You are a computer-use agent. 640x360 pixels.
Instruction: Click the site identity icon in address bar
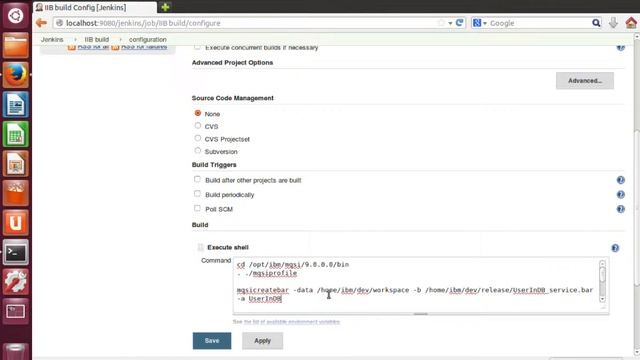[x=60, y=23]
